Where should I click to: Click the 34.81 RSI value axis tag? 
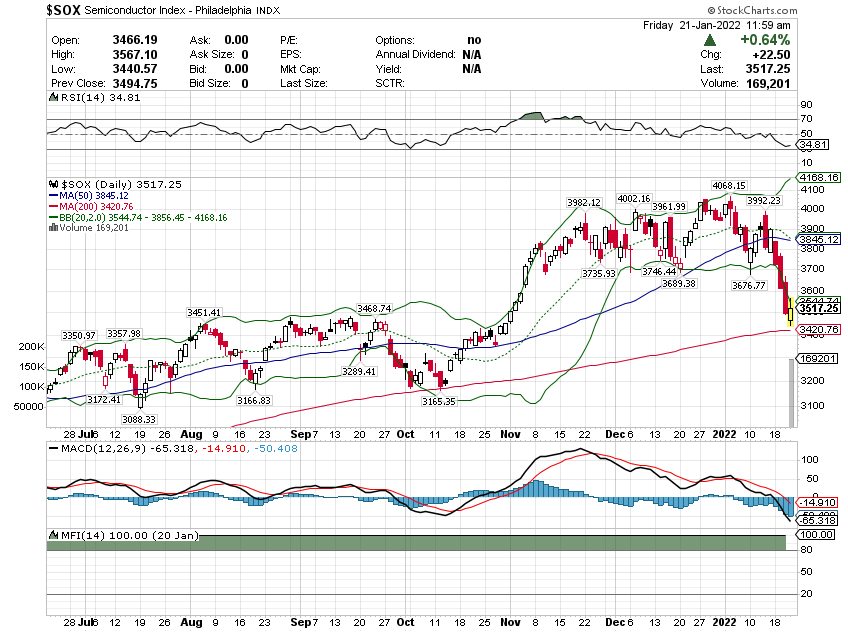[808, 145]
